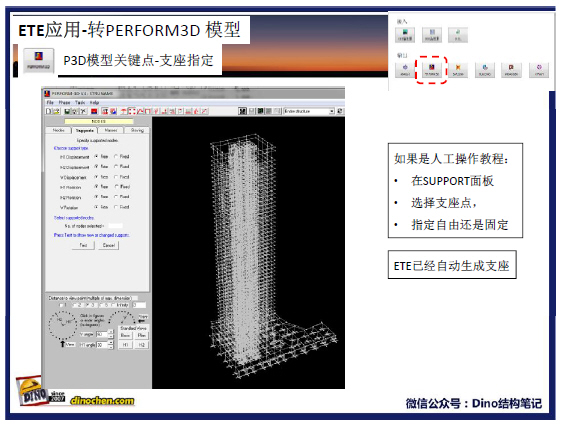This screenshot has height=427, width=562.
Task: Click the H1 angle input field
Action: 102,345
